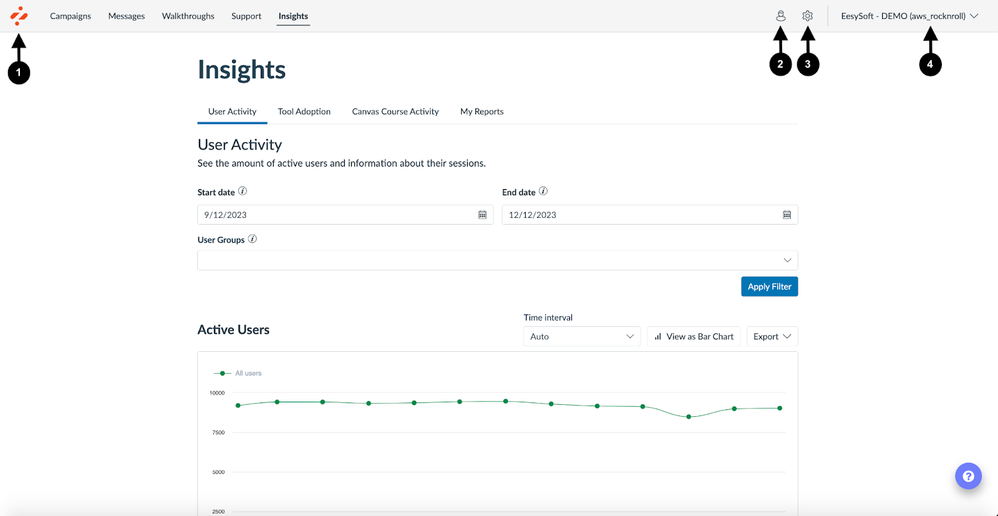
Task: Click the User Groups info icon
Action: pos(252,239)
